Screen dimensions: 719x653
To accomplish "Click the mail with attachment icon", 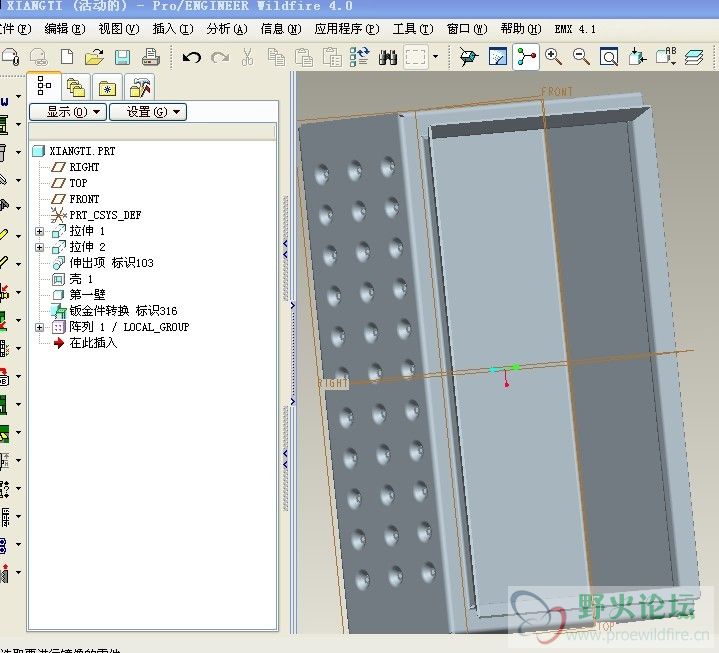I will coord(11,57).
